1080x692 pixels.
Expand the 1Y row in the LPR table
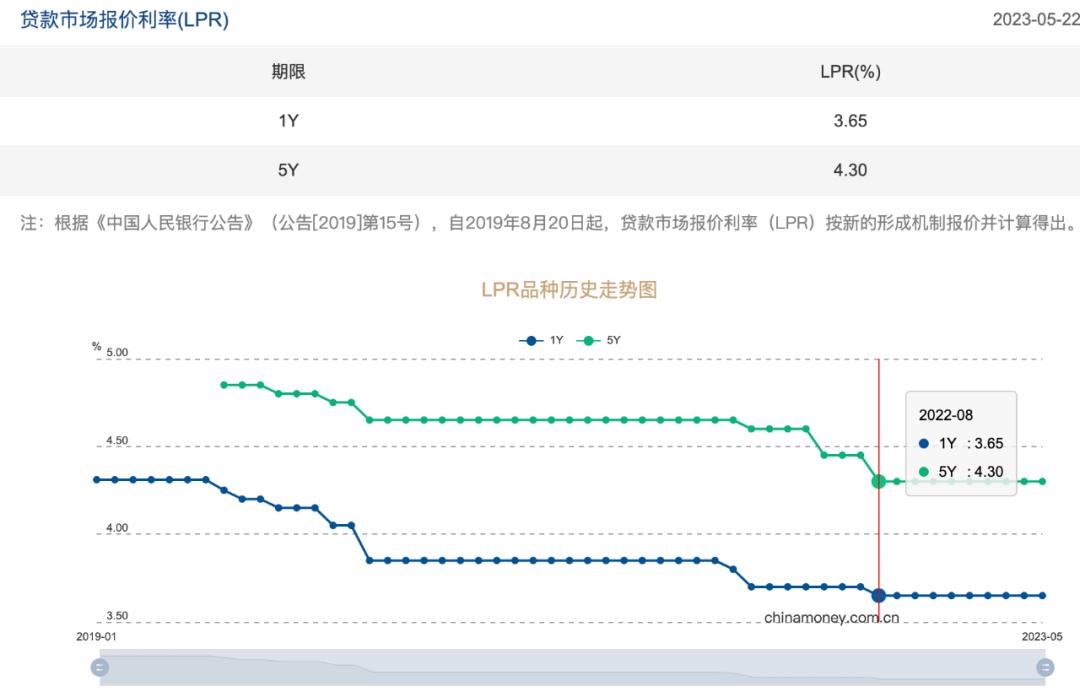click(x=290, y=121)
